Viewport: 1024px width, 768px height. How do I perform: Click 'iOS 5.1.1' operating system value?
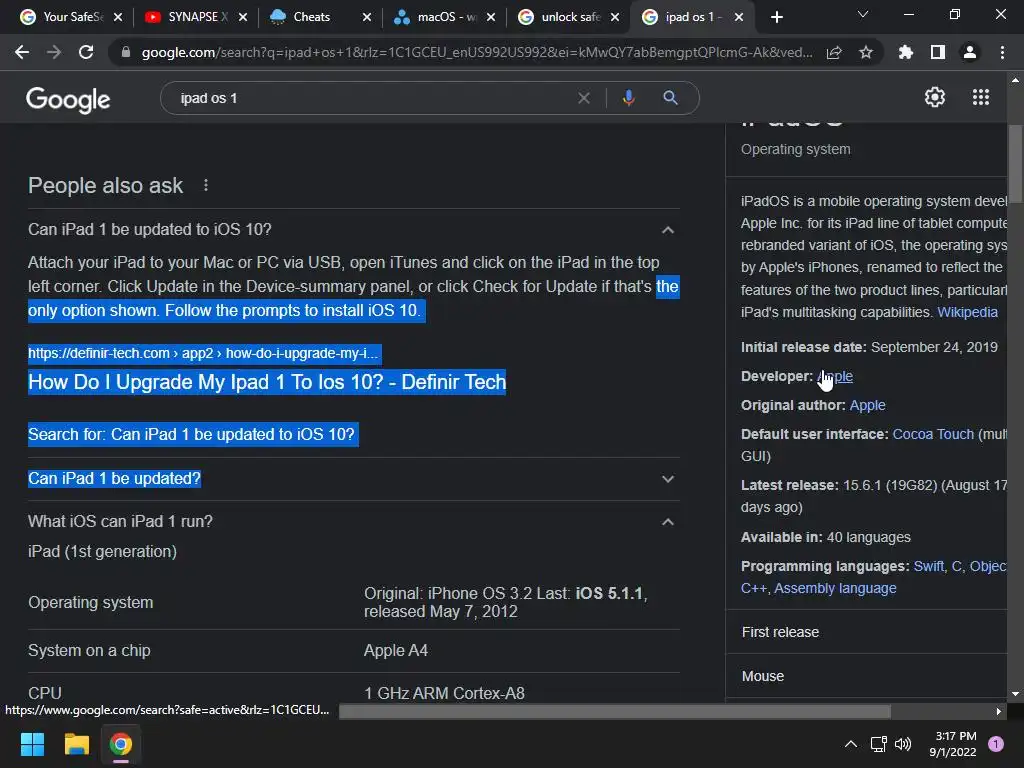608,594
